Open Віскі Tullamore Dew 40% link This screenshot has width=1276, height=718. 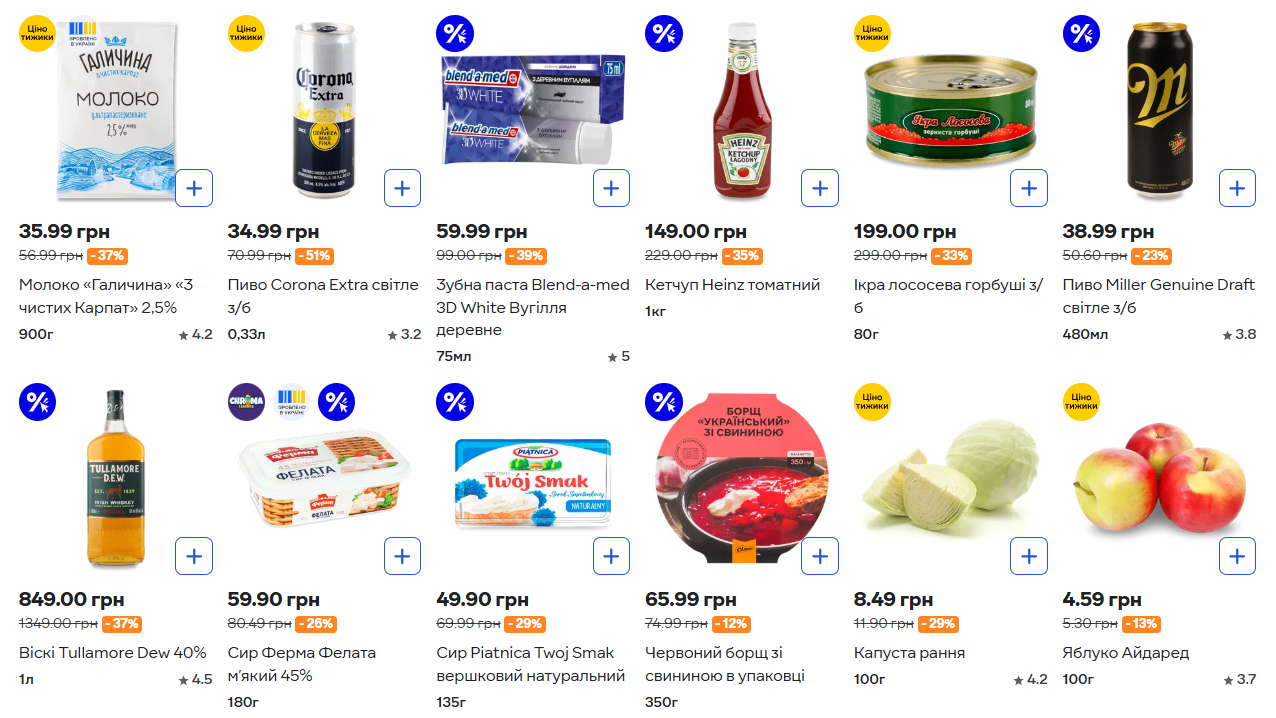click(112, 653)
